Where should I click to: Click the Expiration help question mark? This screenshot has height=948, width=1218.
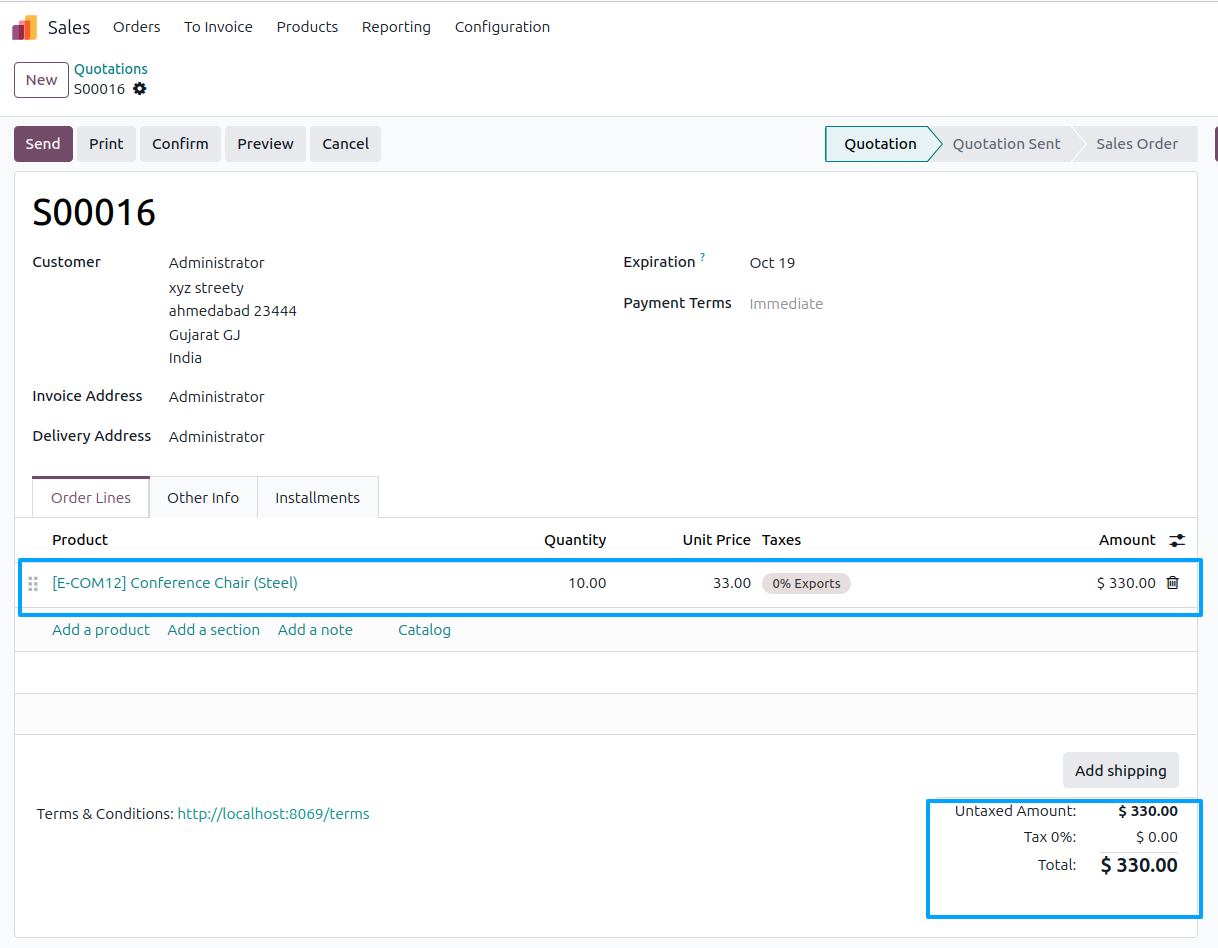click(x=702, y=258)
